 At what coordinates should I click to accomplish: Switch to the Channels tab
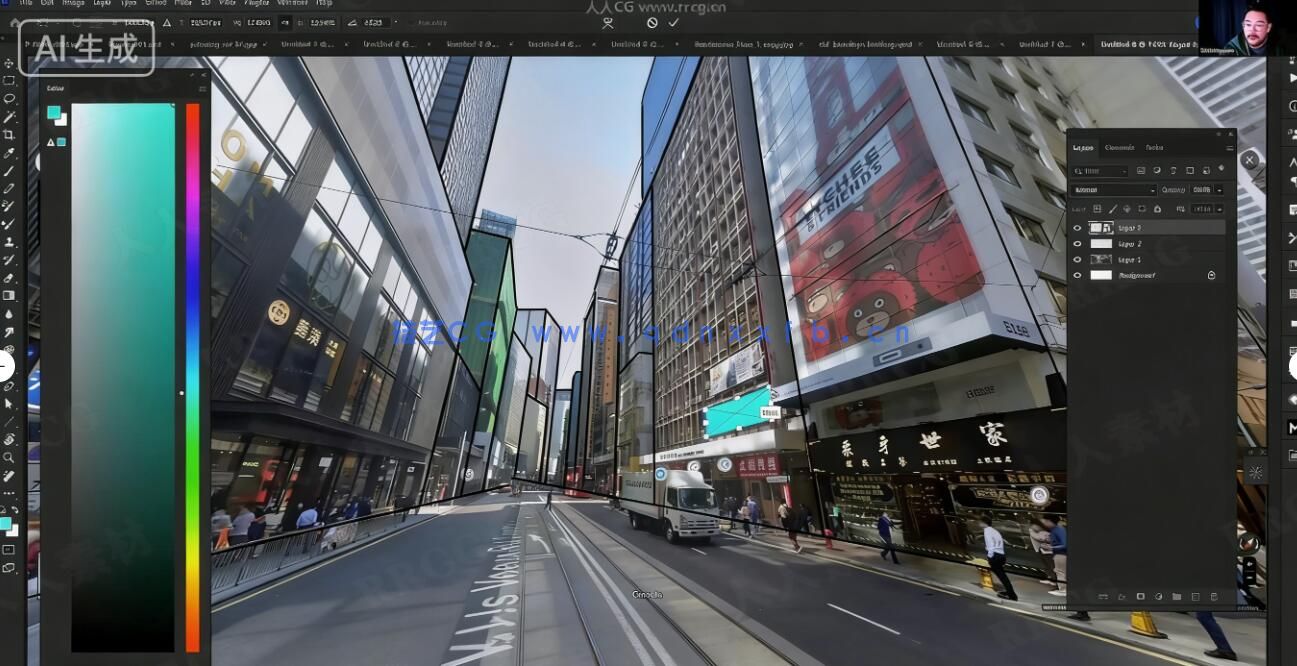1119,148
